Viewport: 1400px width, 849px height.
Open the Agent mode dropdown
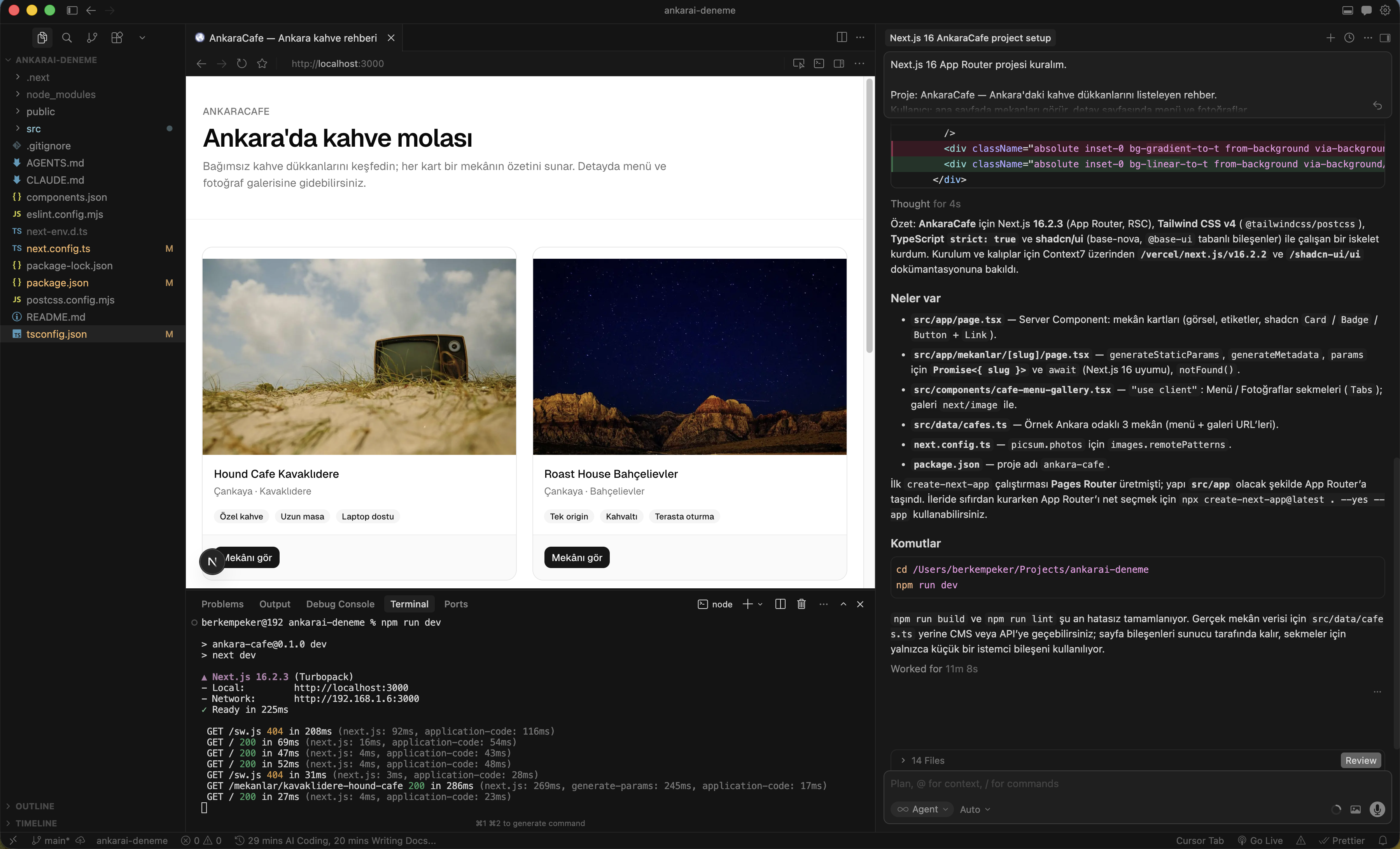922,810
